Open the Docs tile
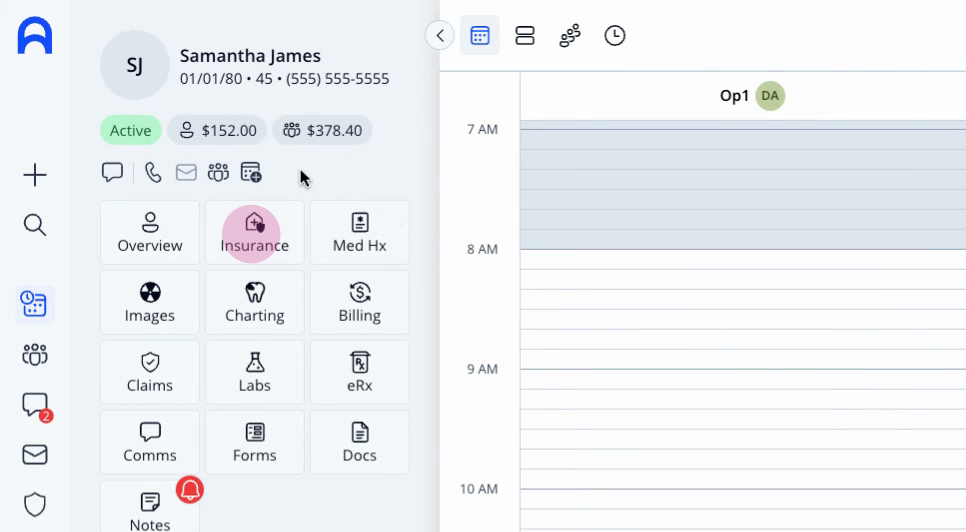The width and height of the screenshot is (966, 532). pos(360,442)
